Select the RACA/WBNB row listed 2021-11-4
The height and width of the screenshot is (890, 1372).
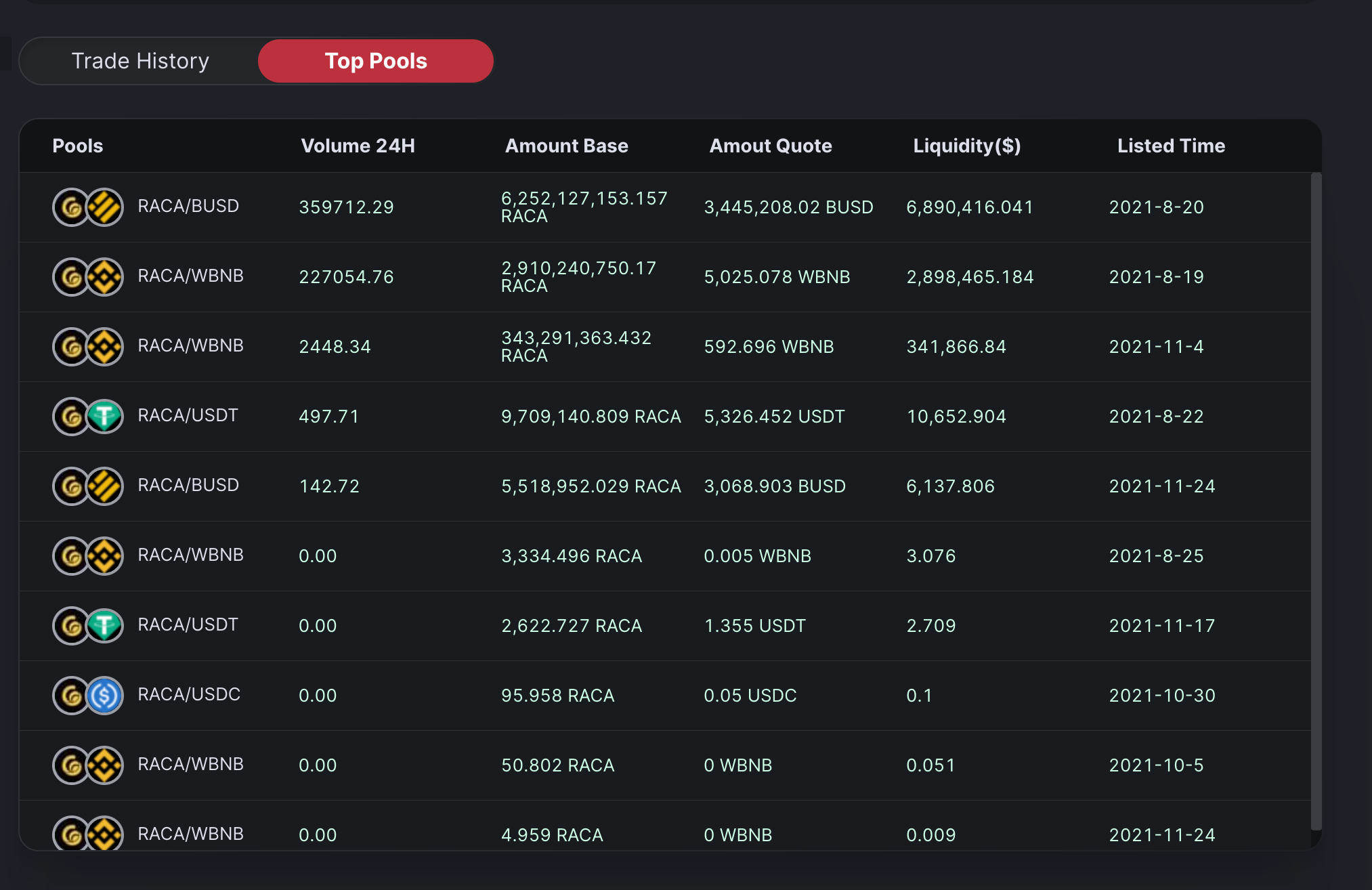[190, 346]
